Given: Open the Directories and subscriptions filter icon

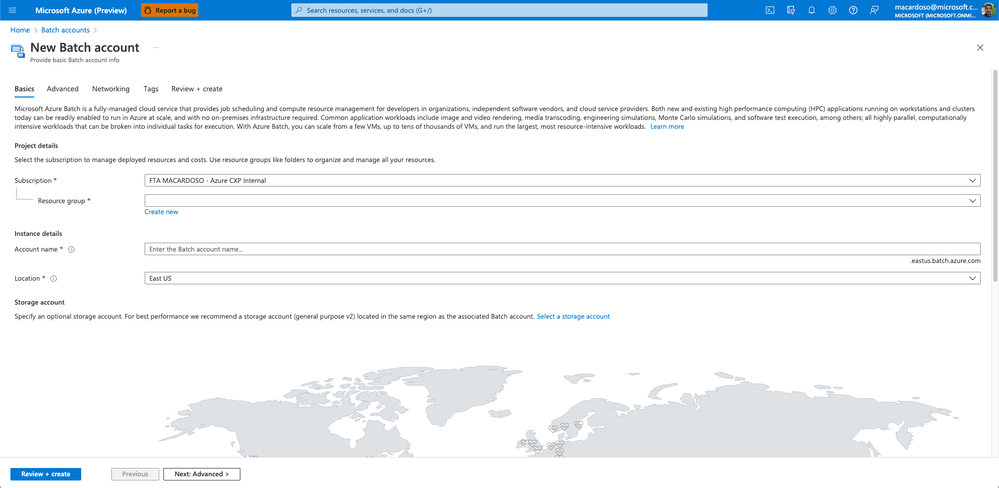Looking at the screenshot, I should click(791, 10).
